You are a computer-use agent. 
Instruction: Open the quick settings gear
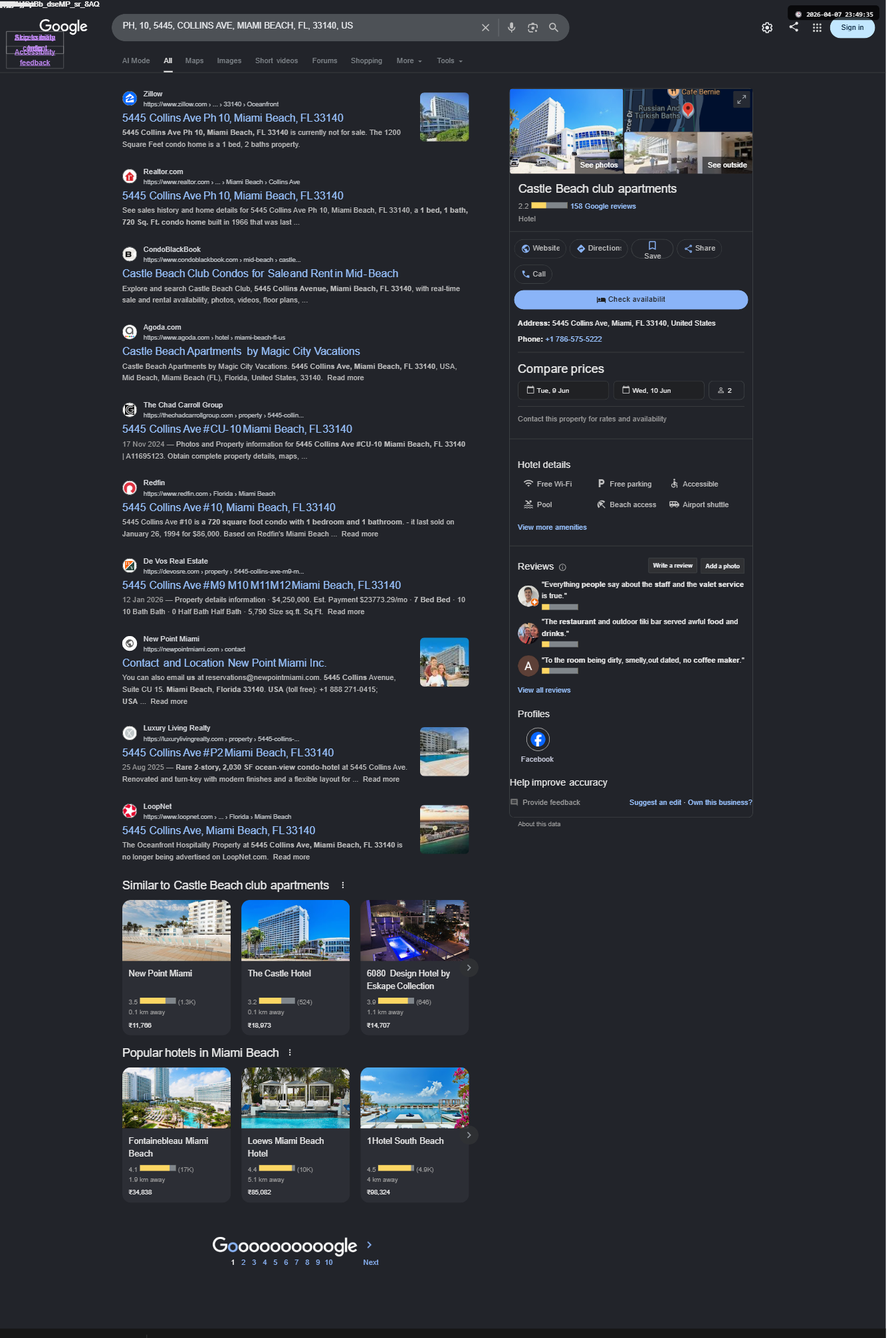click(767, 28)
